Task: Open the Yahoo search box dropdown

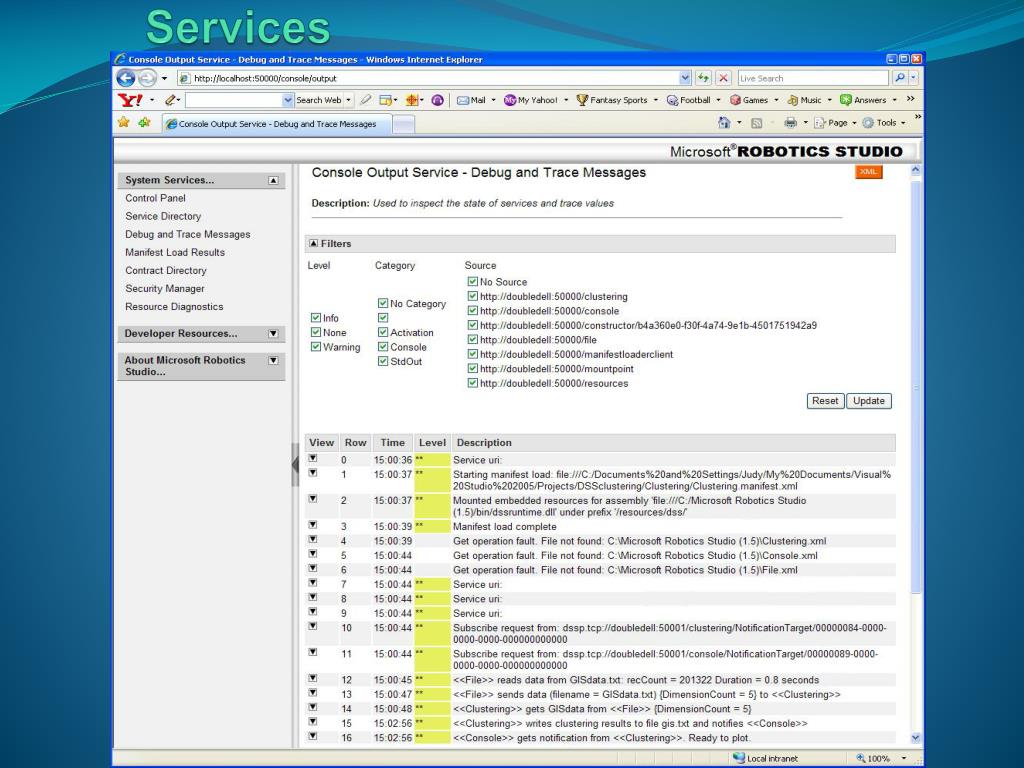Action: pyautogui.click(x=287, y=100)
